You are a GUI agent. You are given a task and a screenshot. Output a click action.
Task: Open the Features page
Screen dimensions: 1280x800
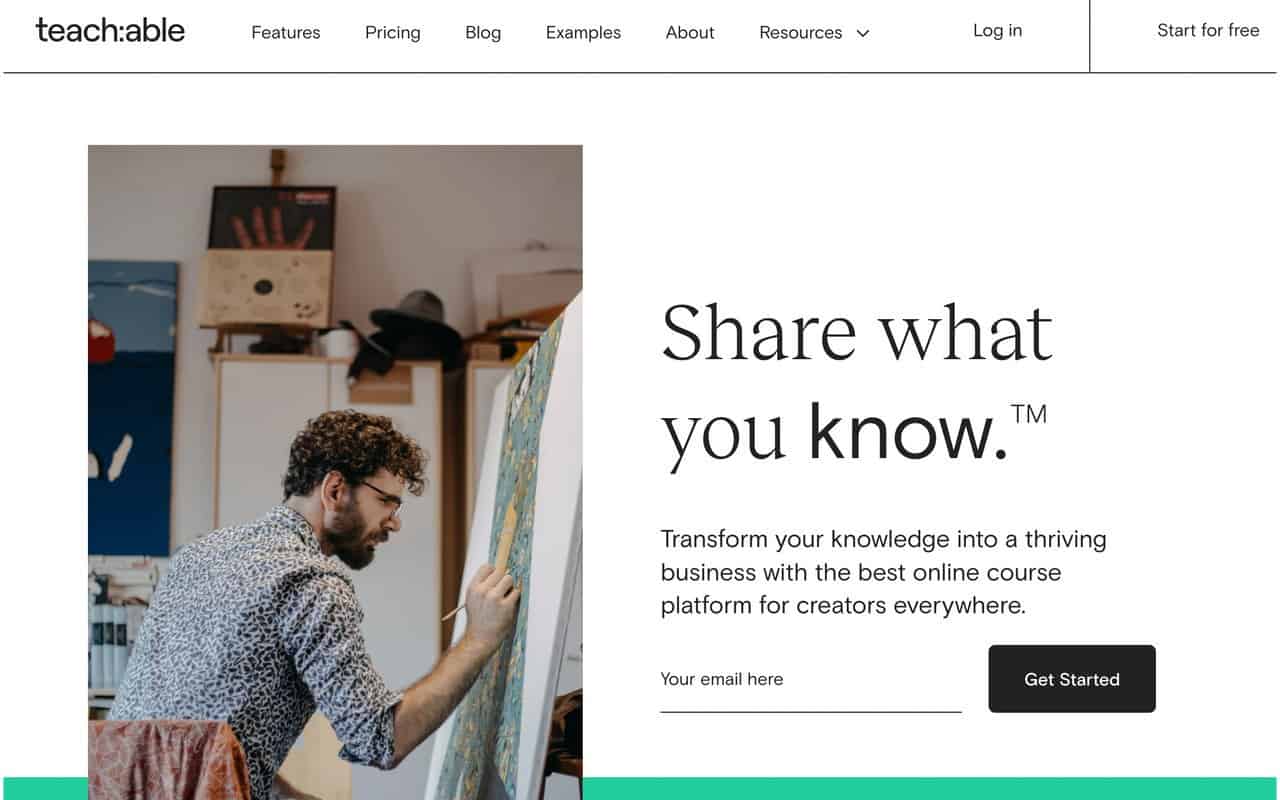click(x=285, y=32)
